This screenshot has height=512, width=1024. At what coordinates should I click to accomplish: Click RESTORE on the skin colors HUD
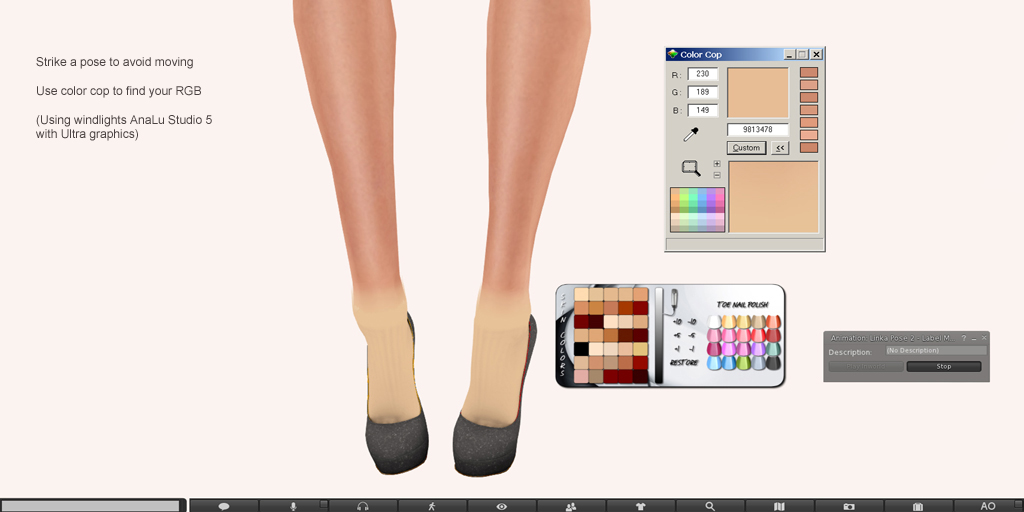pyautogui.click(x=683, y=363)
